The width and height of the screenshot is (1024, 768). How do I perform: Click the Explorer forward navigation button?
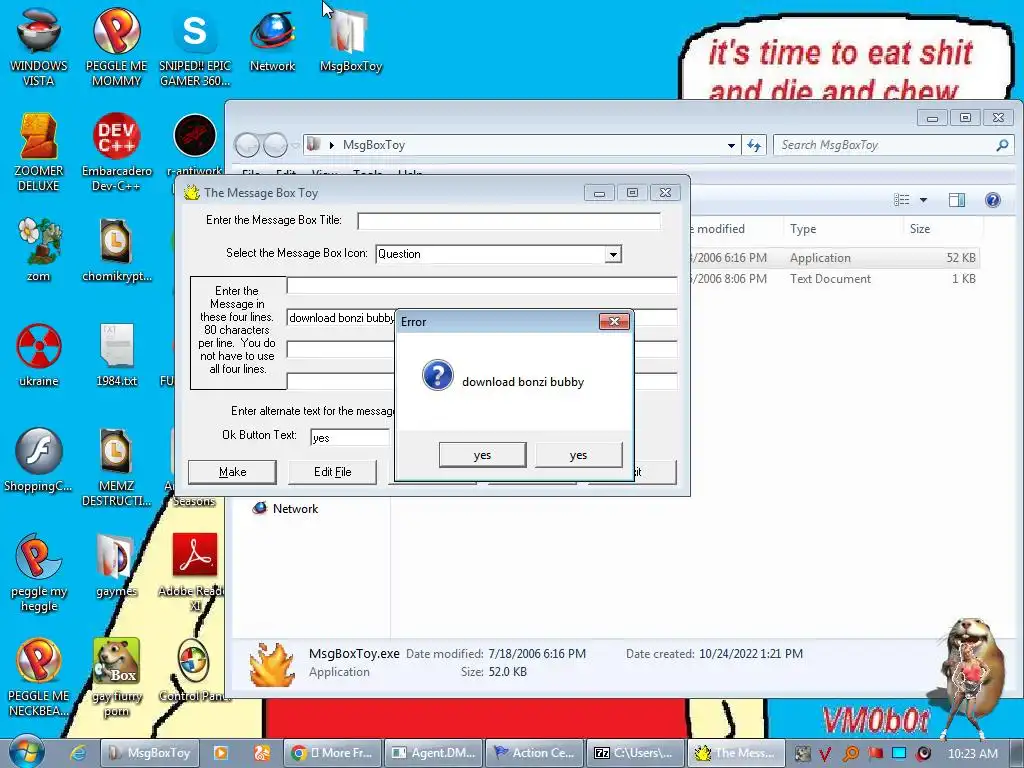click(x=276, y=145)
